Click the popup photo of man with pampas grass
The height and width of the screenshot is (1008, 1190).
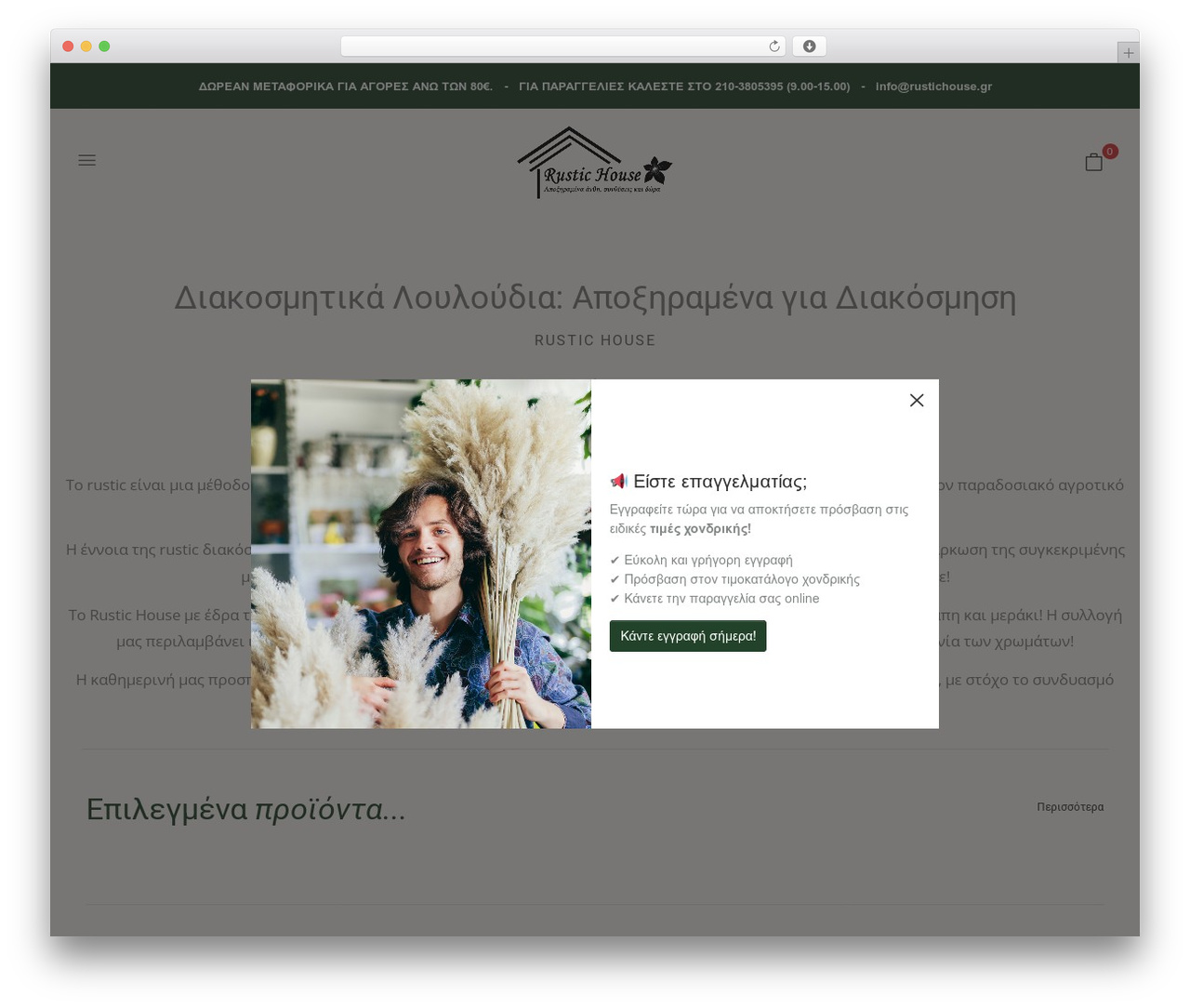pyautogui.click(x=421, y=554)
